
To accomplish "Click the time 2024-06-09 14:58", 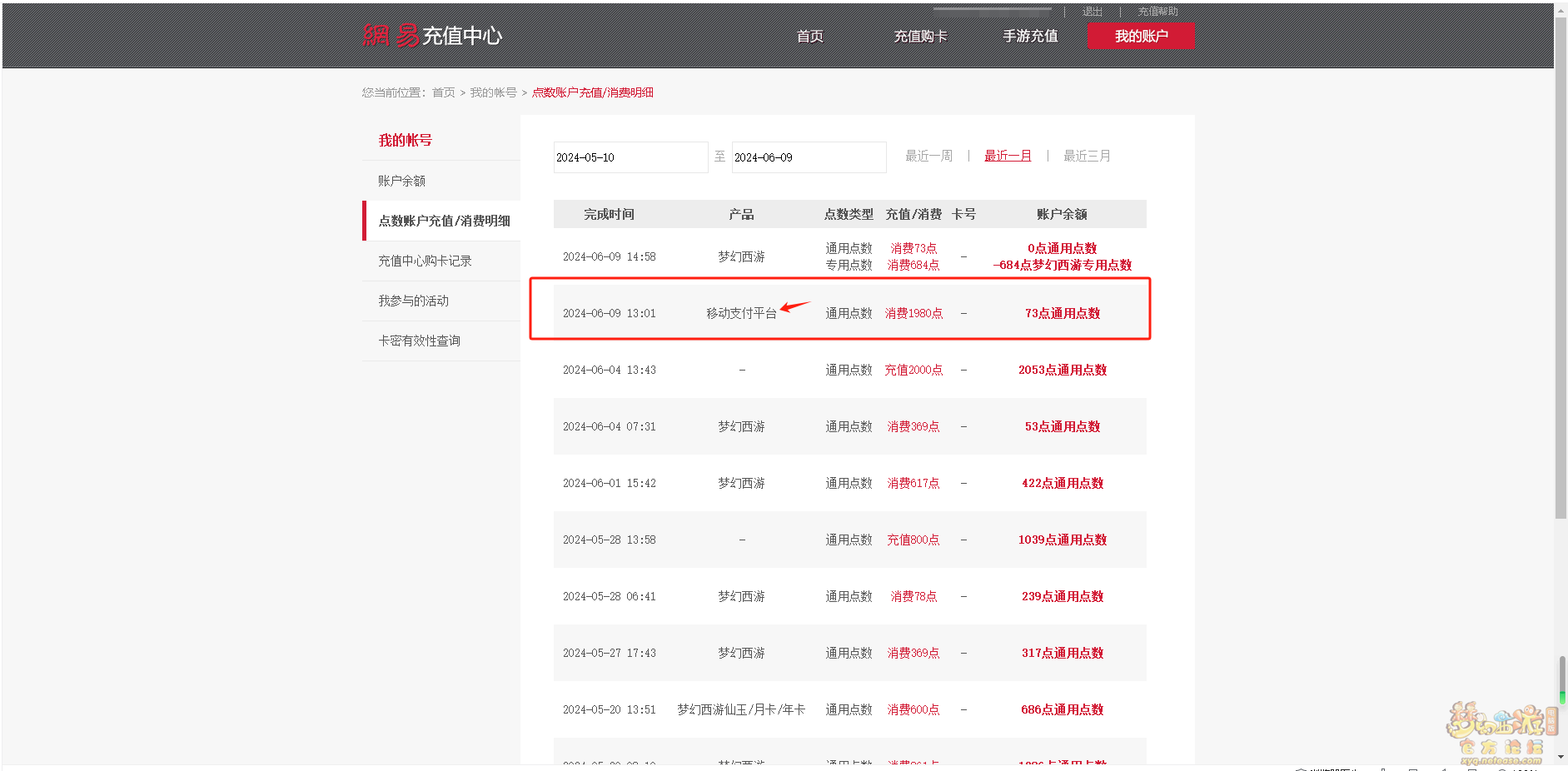I will [x=609, y=256].
